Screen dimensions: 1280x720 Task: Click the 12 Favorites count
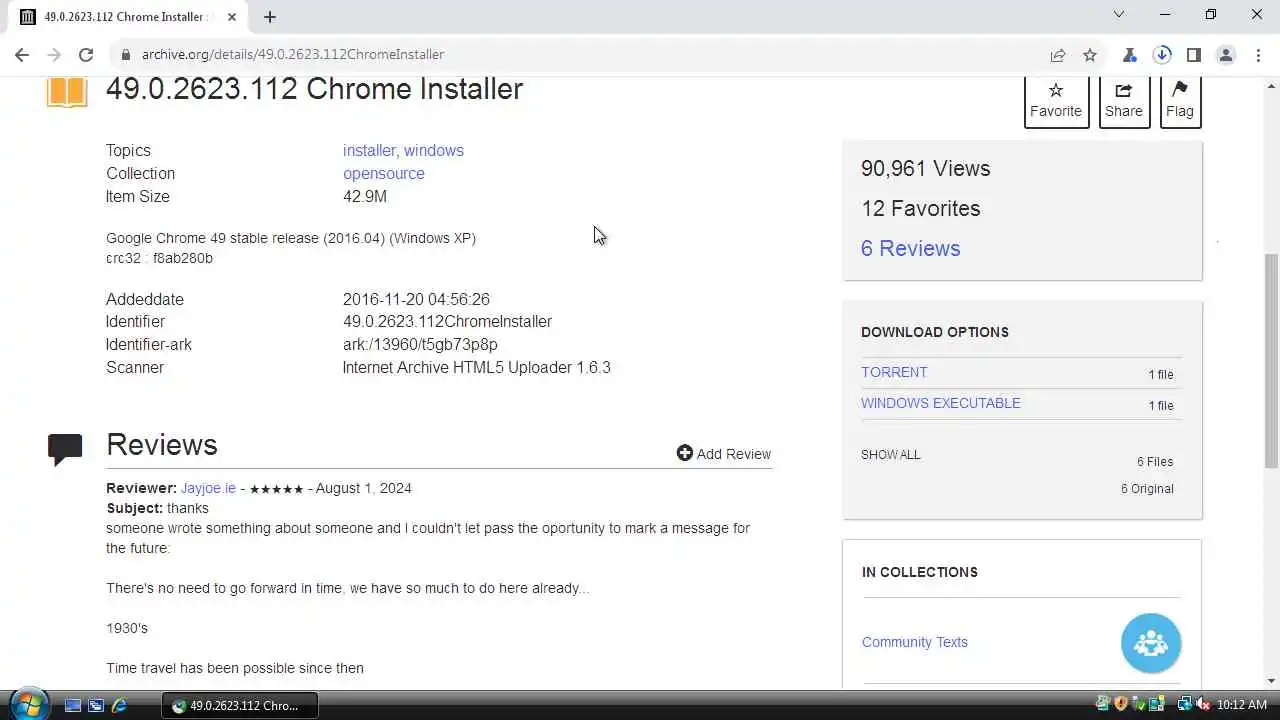[920, 208]
